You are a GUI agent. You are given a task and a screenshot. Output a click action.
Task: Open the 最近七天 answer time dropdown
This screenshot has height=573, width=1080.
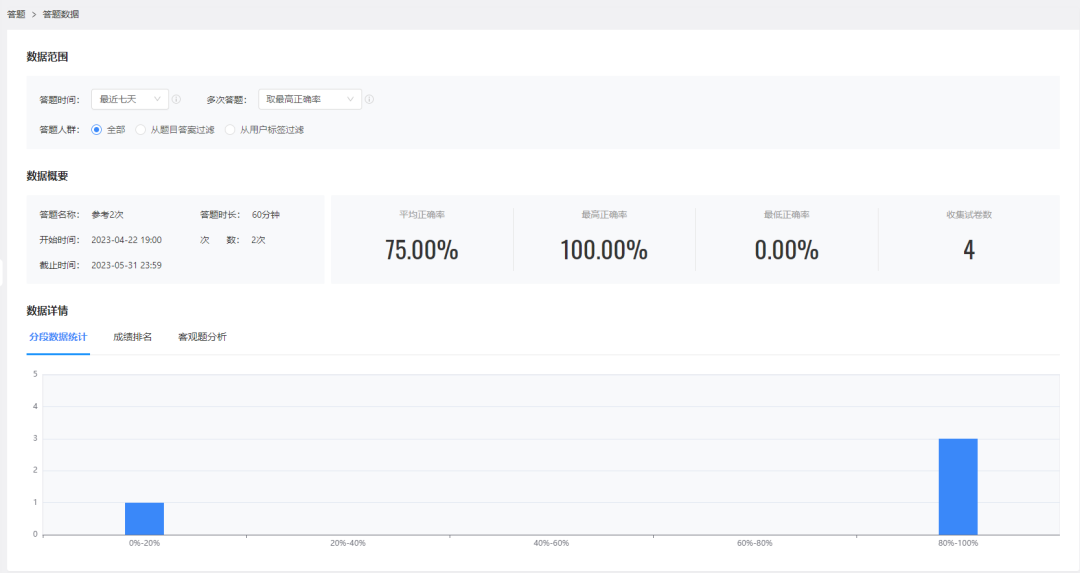(129, 100)
